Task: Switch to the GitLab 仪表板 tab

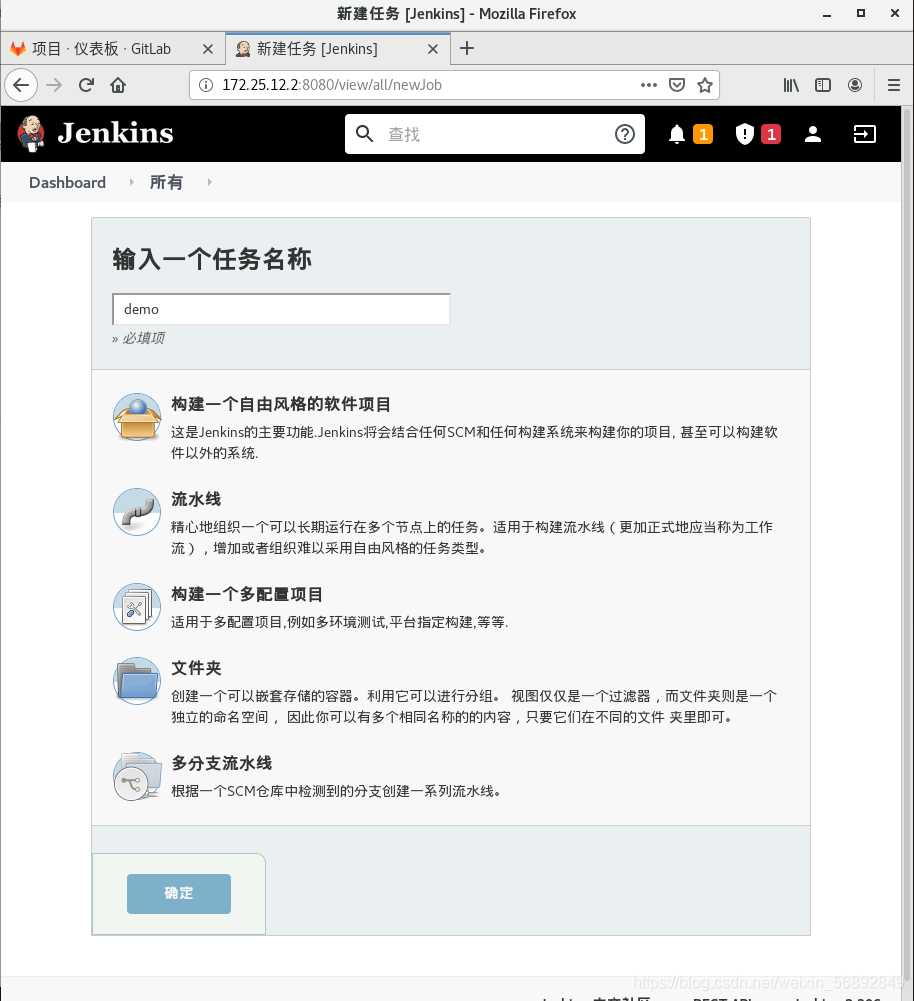Action: tap(112, 49)
